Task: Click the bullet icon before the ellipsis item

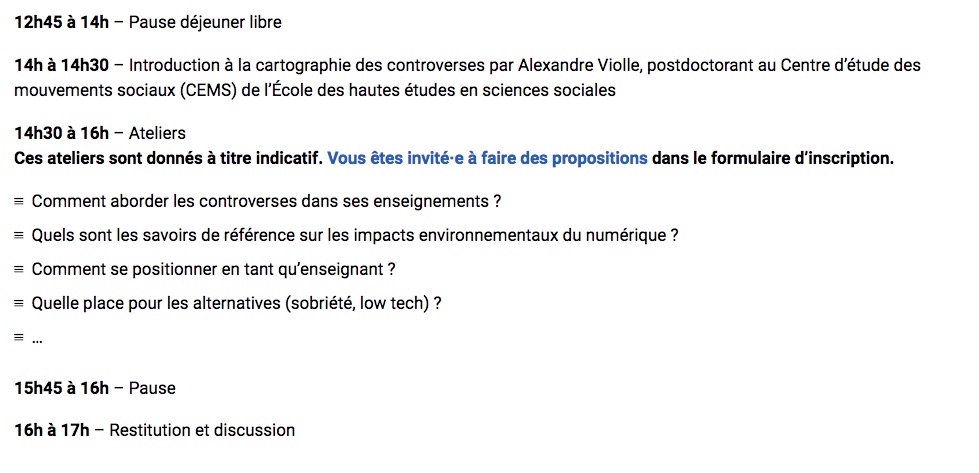Action: [19, 338]
